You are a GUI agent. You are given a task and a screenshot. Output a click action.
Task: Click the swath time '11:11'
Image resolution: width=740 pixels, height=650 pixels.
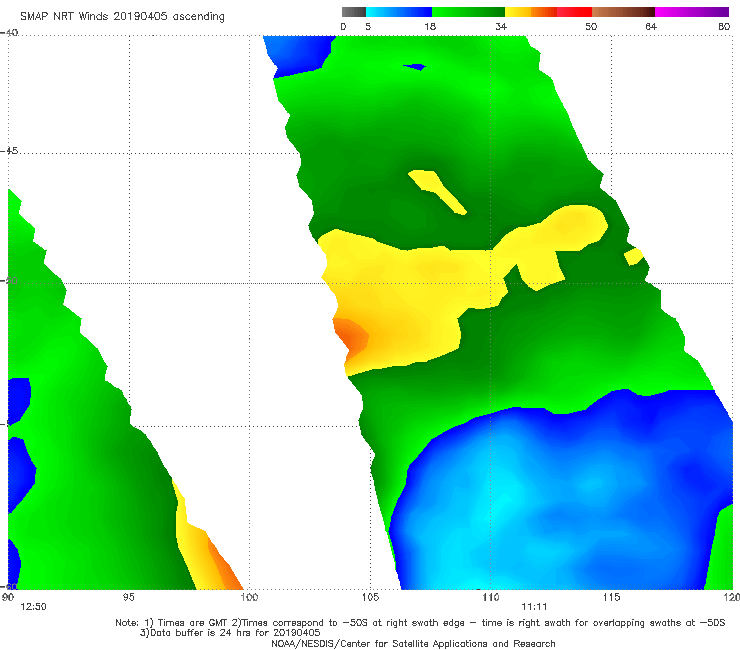click(534, 607)
